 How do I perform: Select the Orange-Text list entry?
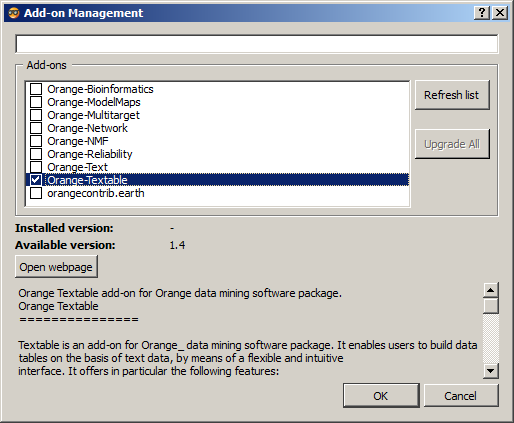[77, 167]
